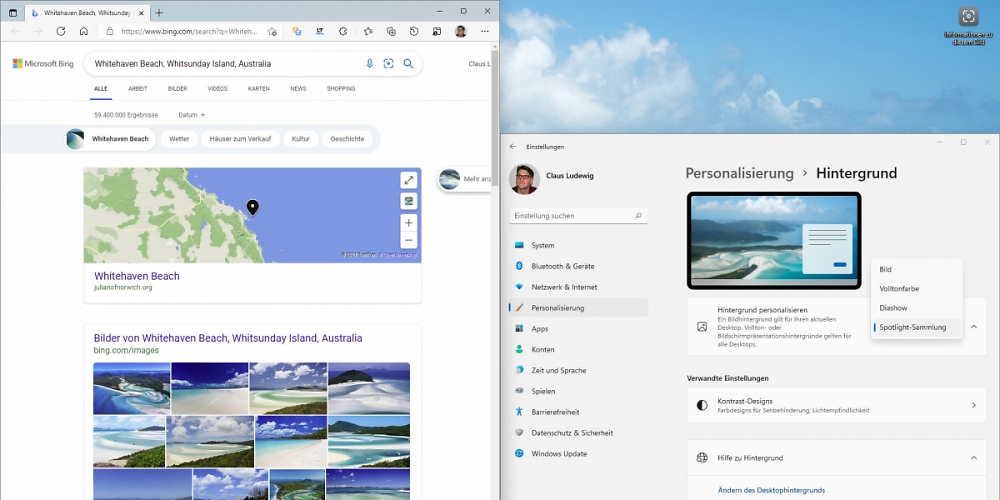The width and height of the screenshot is (1000, 500).
Task: Choose Bild in background dropdown
Action: pos(916,270)
